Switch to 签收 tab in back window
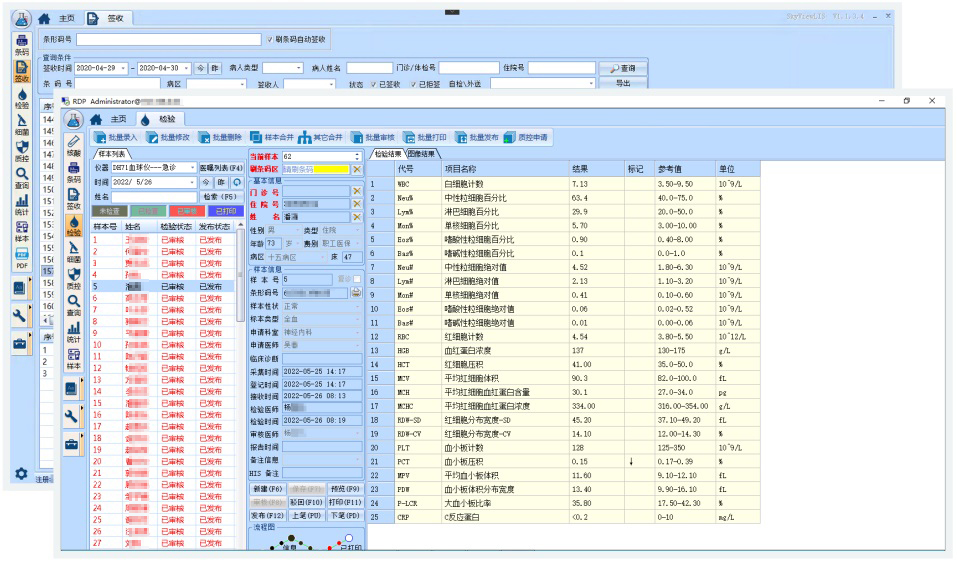 107,18
